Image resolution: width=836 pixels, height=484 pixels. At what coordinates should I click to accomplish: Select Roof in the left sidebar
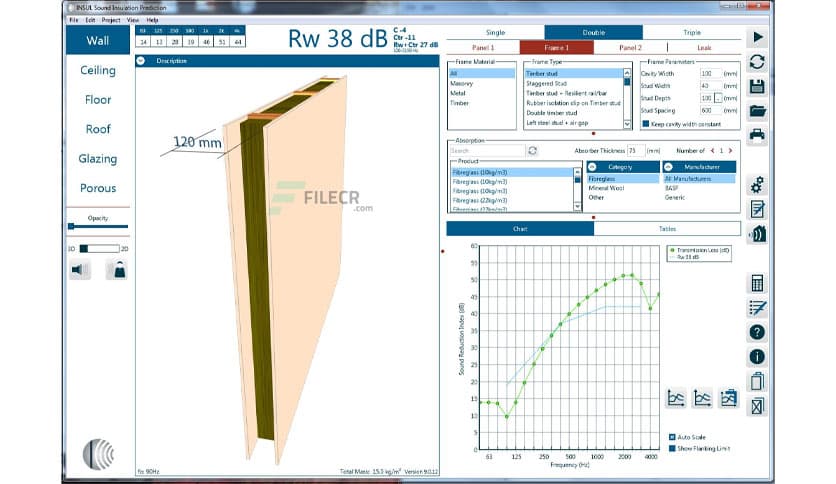pyautogui.click(x=98, y=129)
